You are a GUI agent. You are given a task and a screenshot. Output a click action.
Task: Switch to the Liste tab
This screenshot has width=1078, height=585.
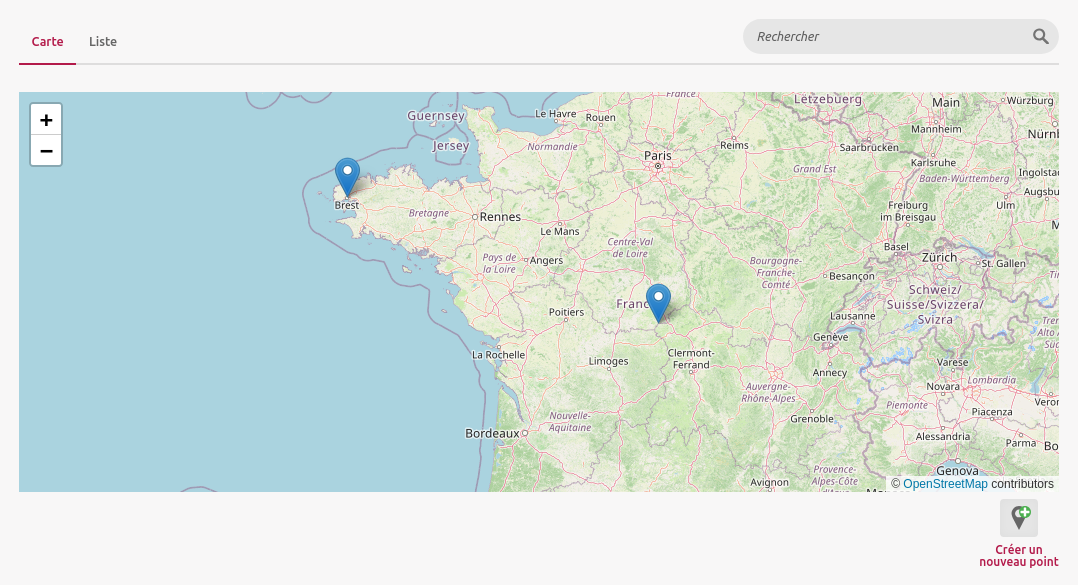point(102,41)
